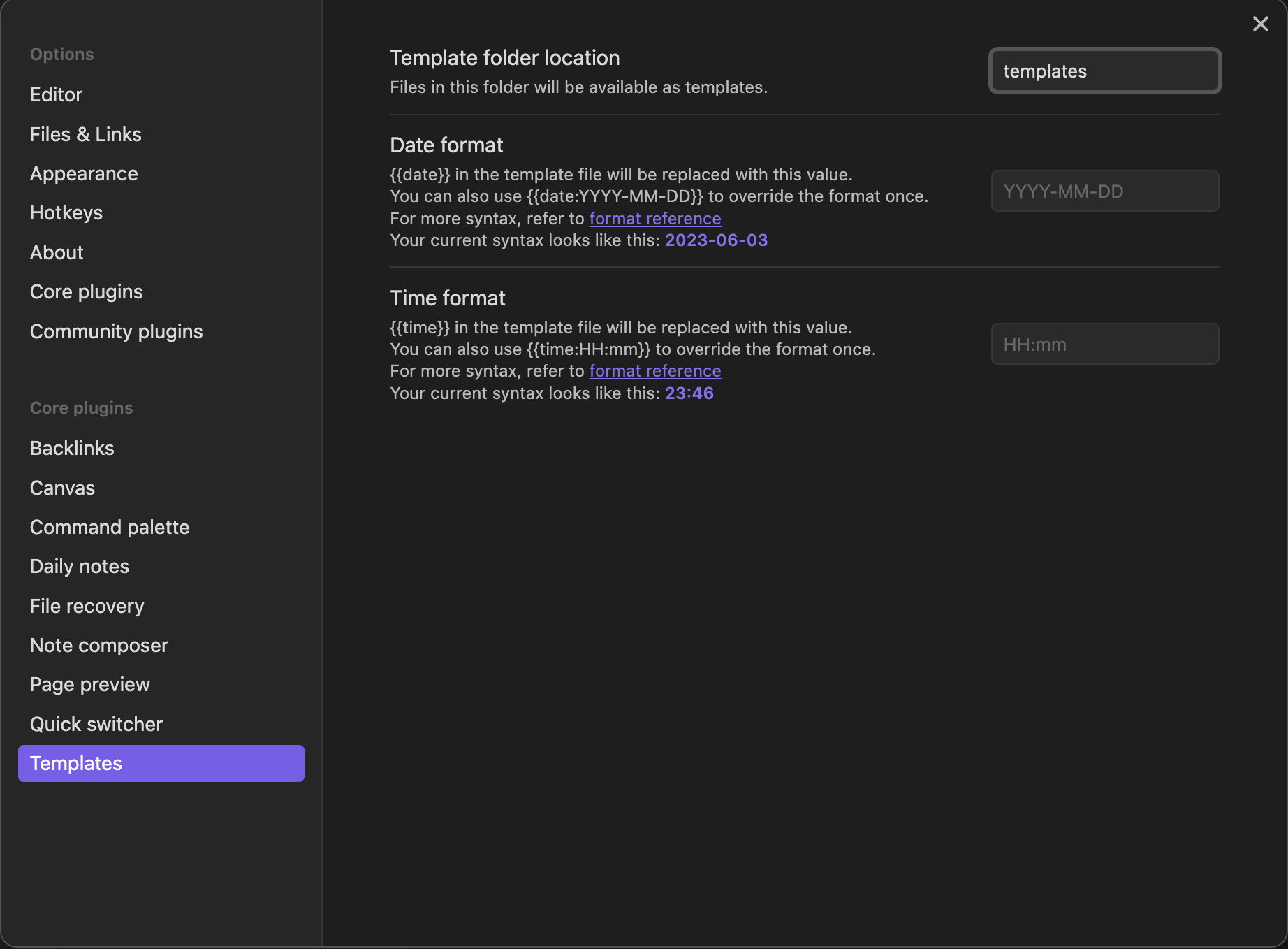Select Note composer in sidebar
The height and width of the screenshot is (949, 1288).
coord(98,645)
